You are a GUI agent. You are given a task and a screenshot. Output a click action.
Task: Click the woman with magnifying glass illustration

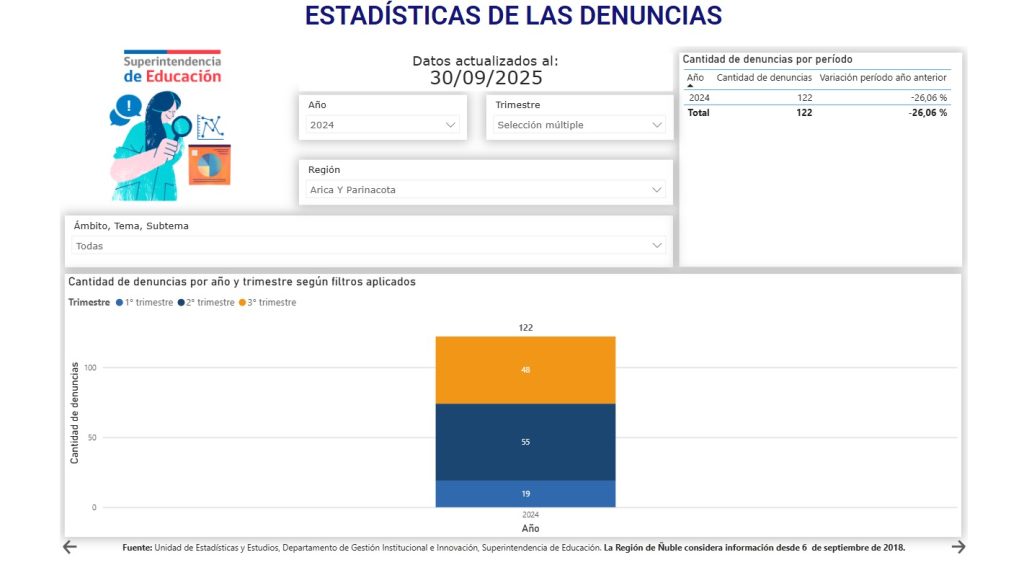[160, 145]
